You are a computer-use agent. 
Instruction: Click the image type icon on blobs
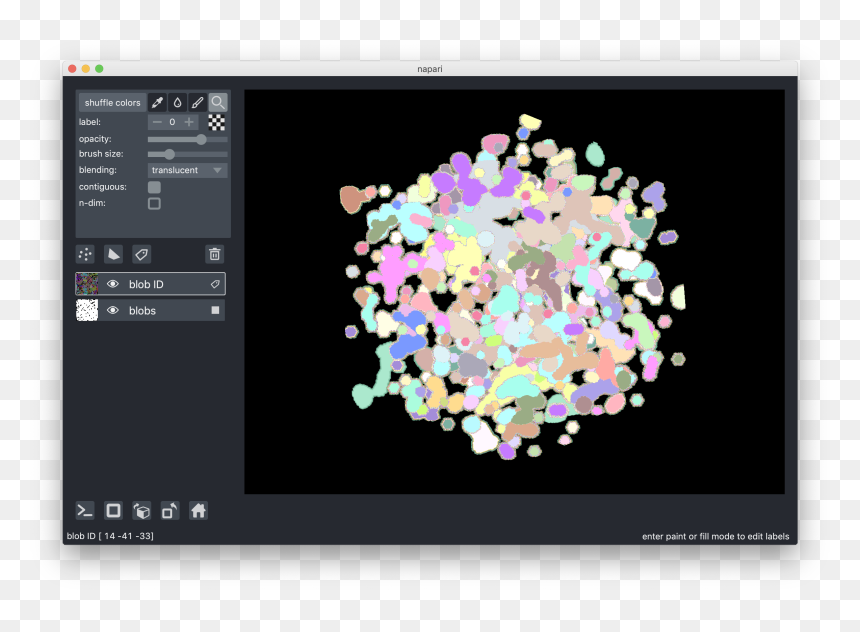click(215, 311)
